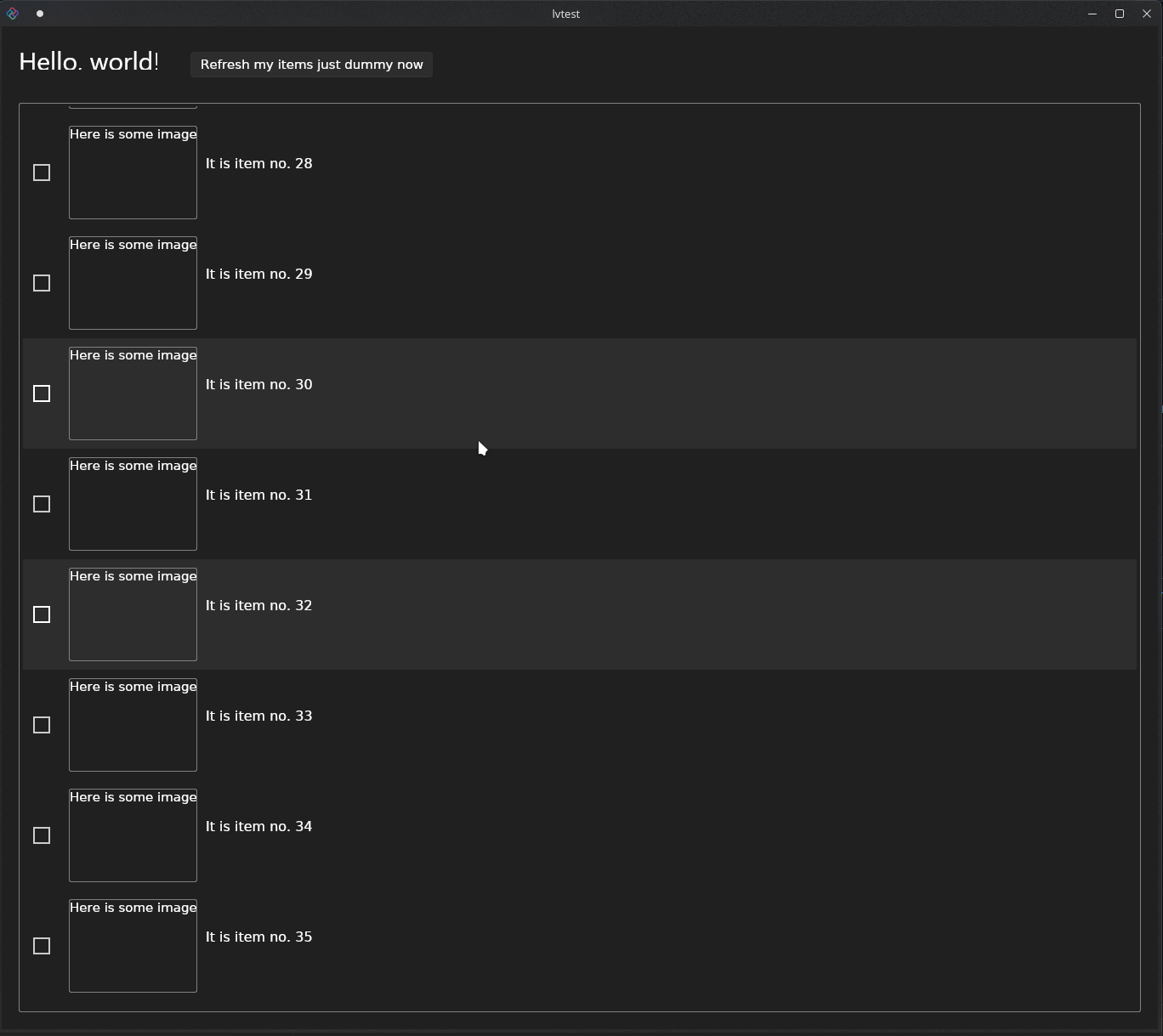Viewport: 1163px width, 1036px height.
Task: Check item no. 31's checkbox
Action: [x=41, y=504]
